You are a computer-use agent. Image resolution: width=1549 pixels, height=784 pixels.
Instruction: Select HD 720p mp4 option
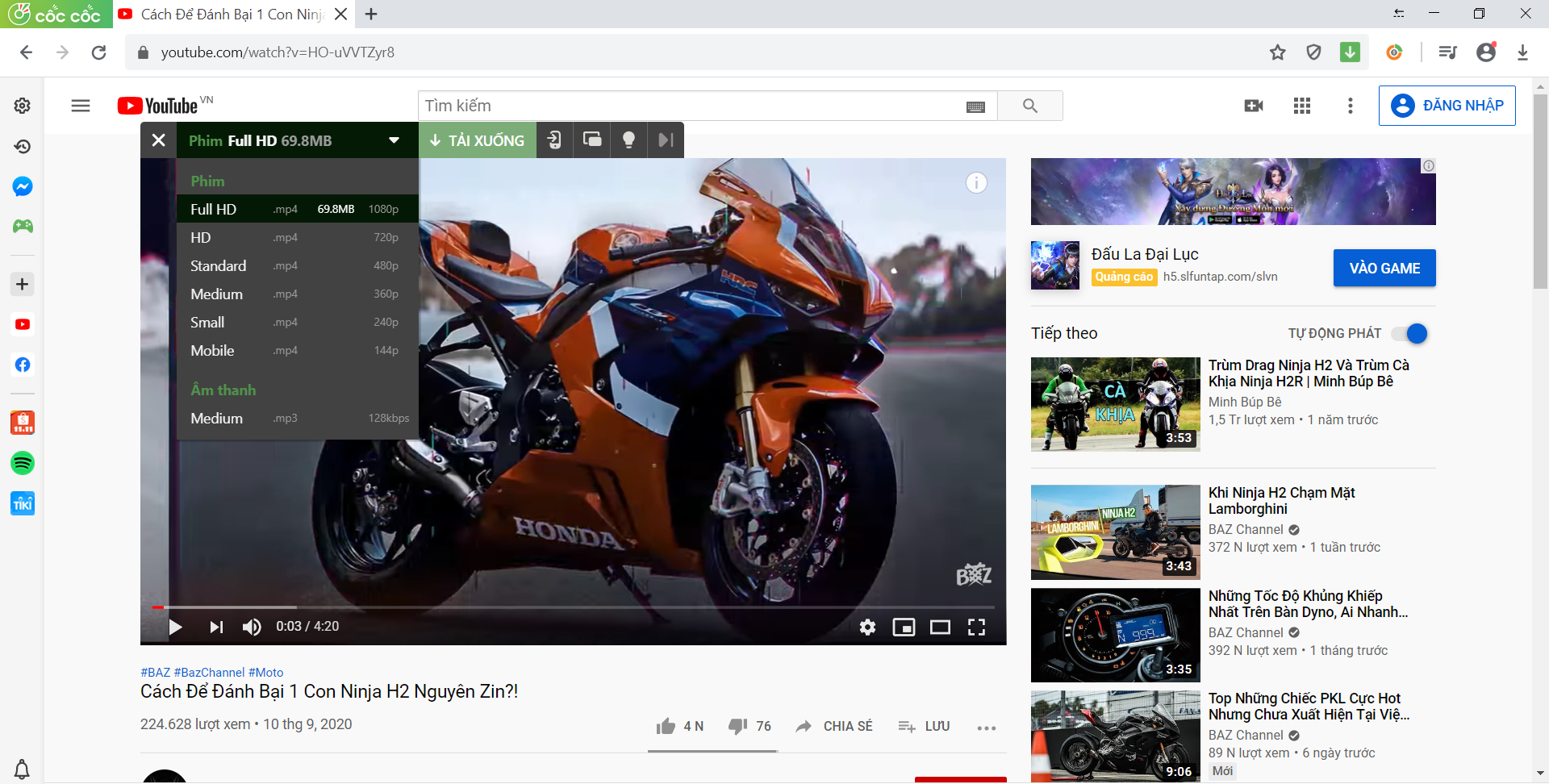click(297, 237)
